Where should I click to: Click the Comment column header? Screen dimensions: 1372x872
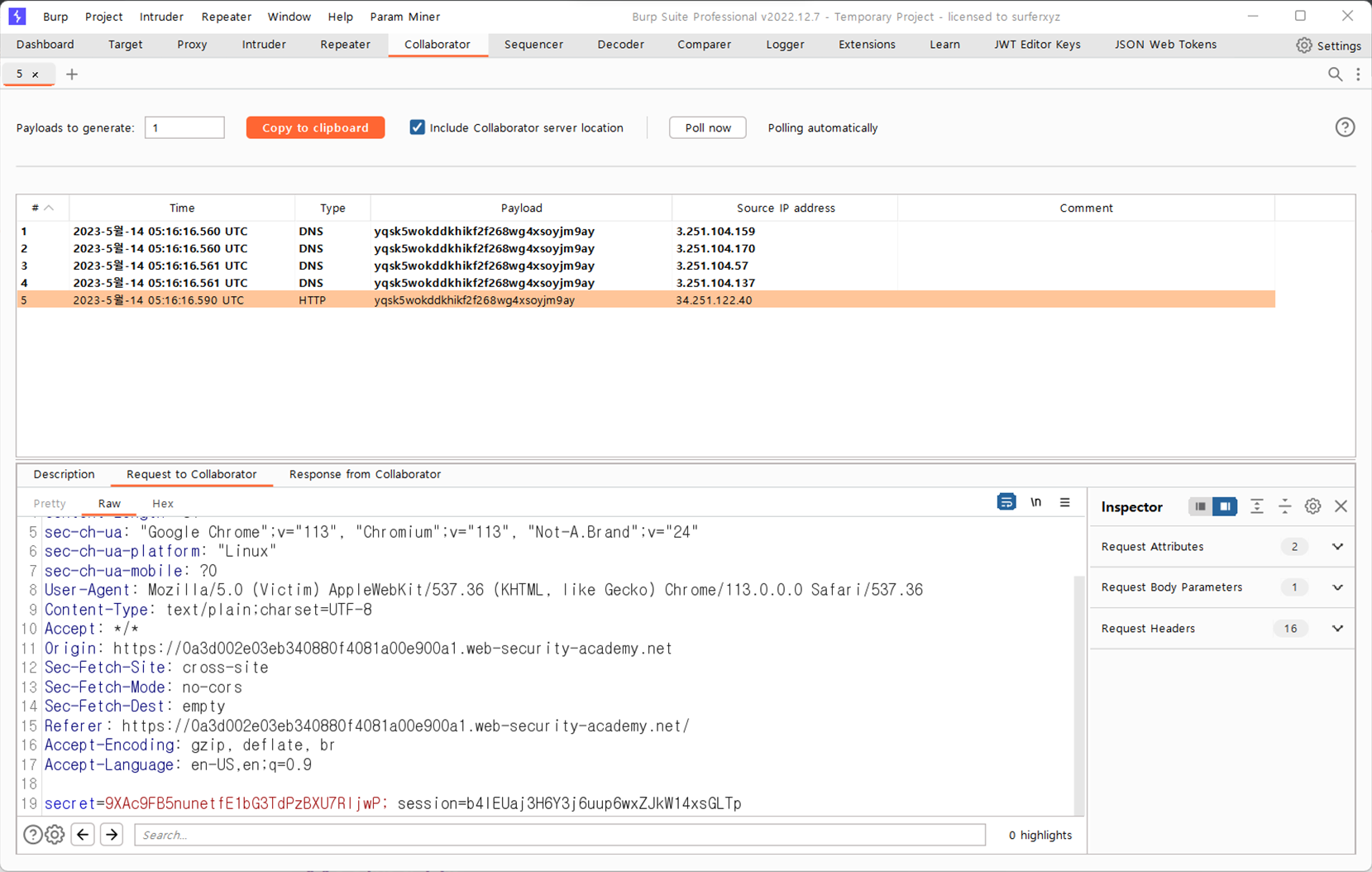1086,208
